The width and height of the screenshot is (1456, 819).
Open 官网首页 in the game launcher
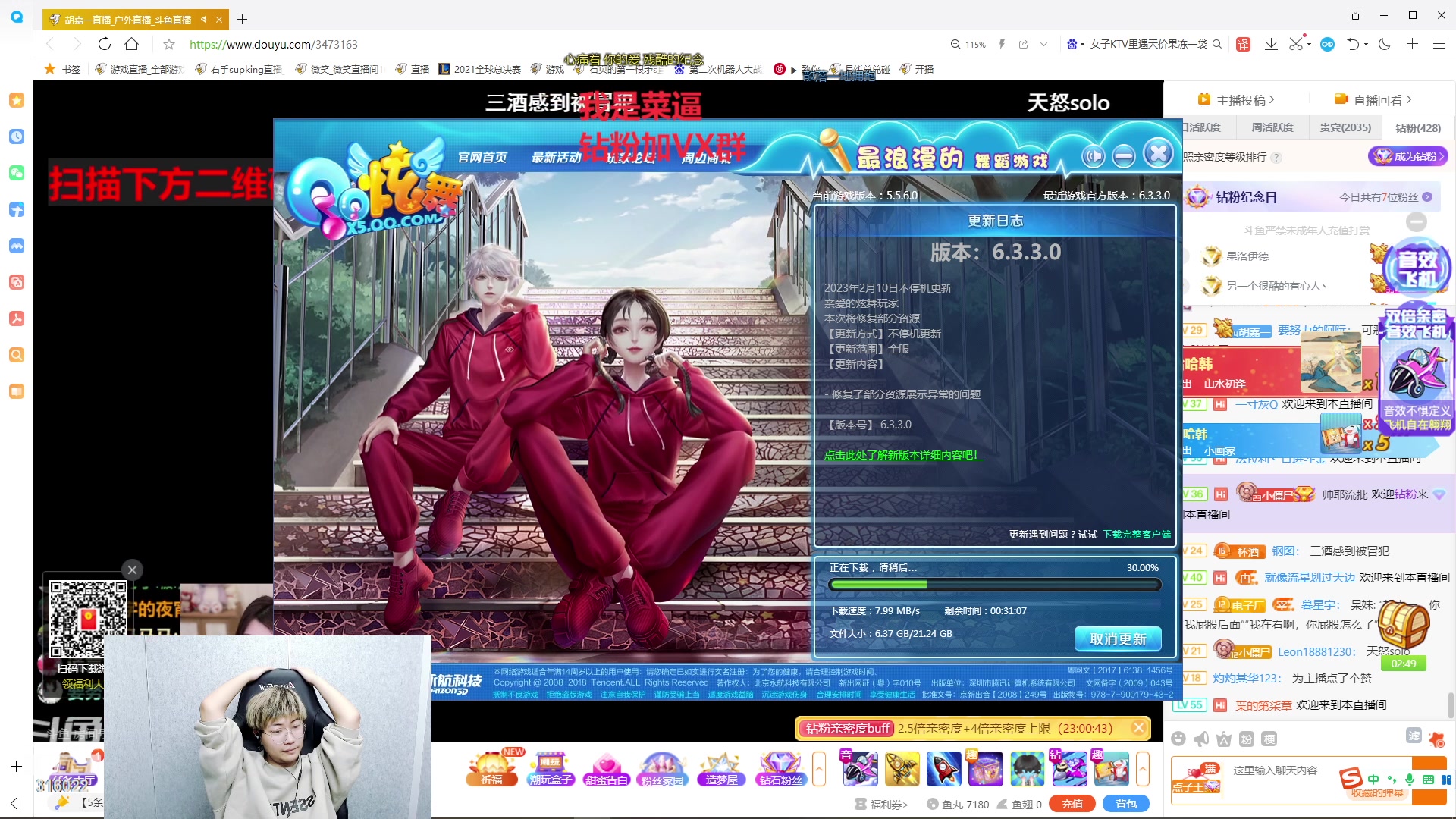(482, 157)
